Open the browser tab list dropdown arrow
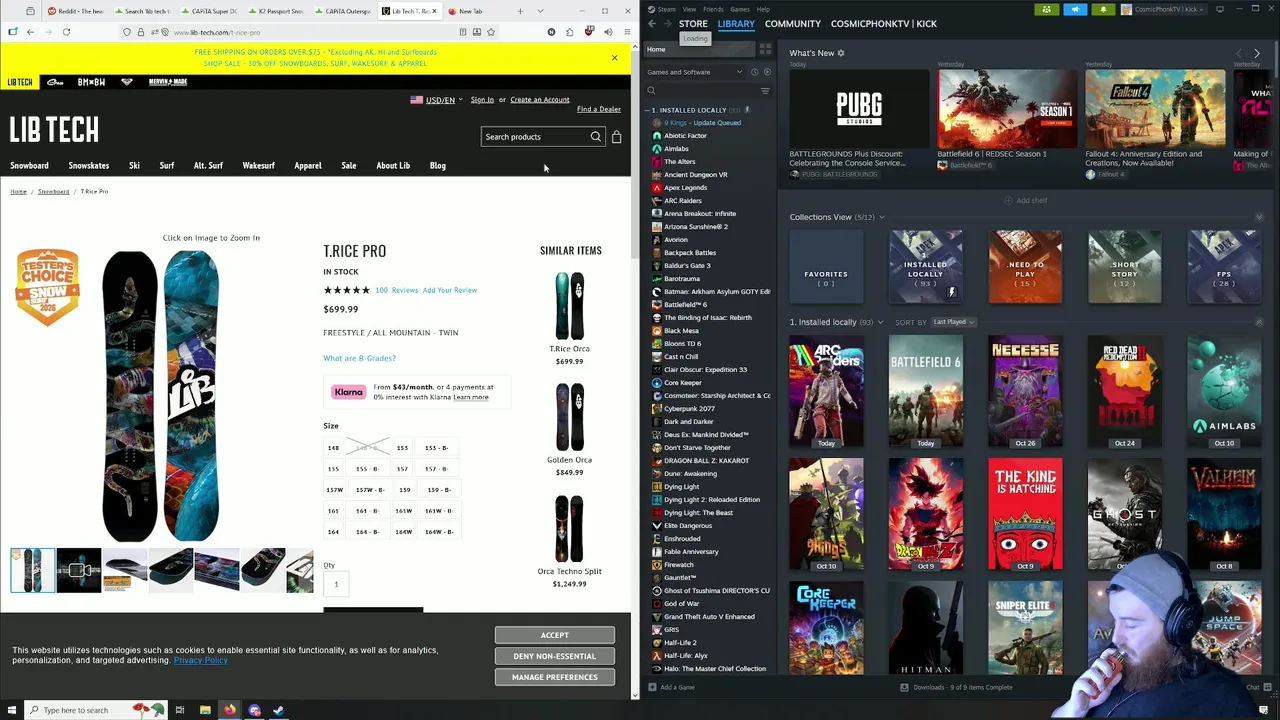The height and width of the screenshot is (720, 1280). click(x=540, y=11)
